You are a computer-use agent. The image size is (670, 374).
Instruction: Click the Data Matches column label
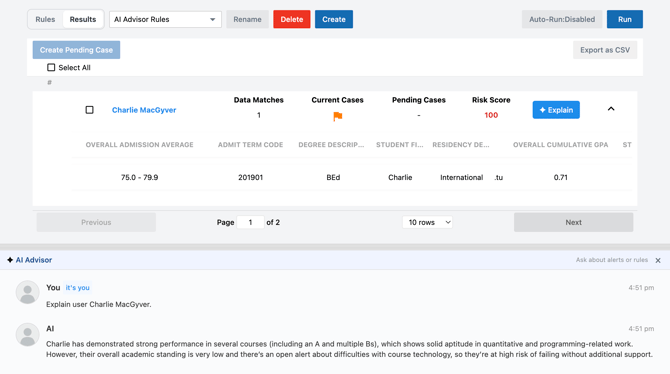pos(259,100)
